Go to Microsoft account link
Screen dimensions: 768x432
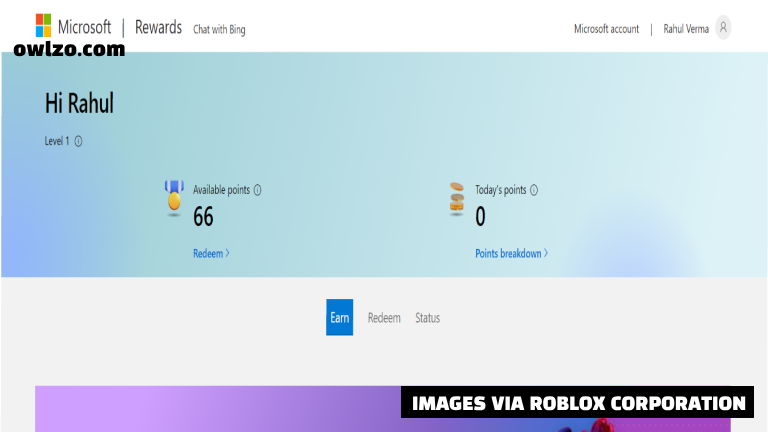pos(606,29)
